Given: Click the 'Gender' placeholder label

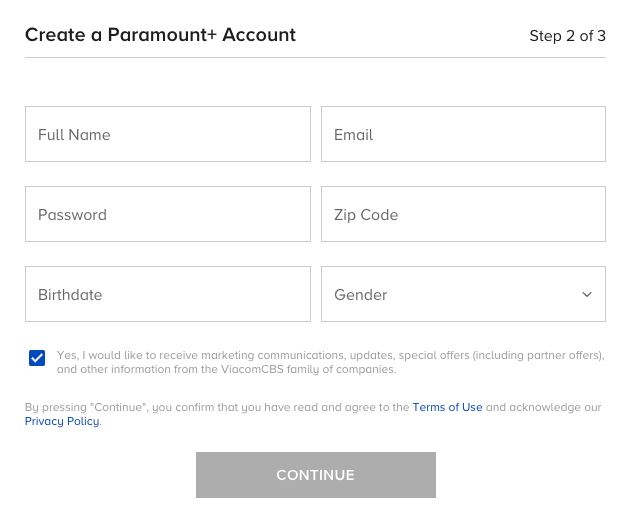Looking at the screenshot, I should click(360, 295).
